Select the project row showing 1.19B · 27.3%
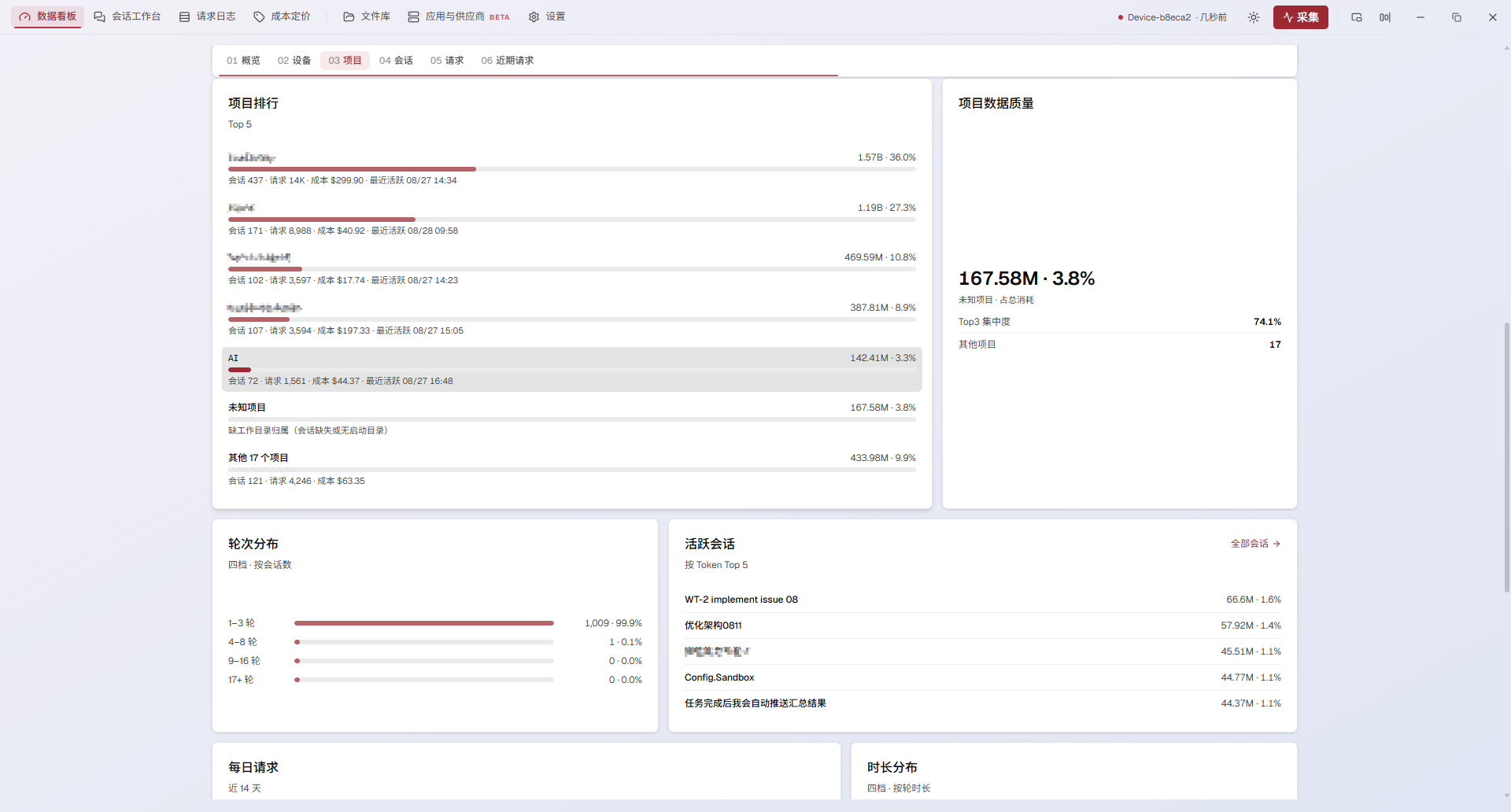The height and width of the screenshot is (812, 1511). tap(572, 219)
